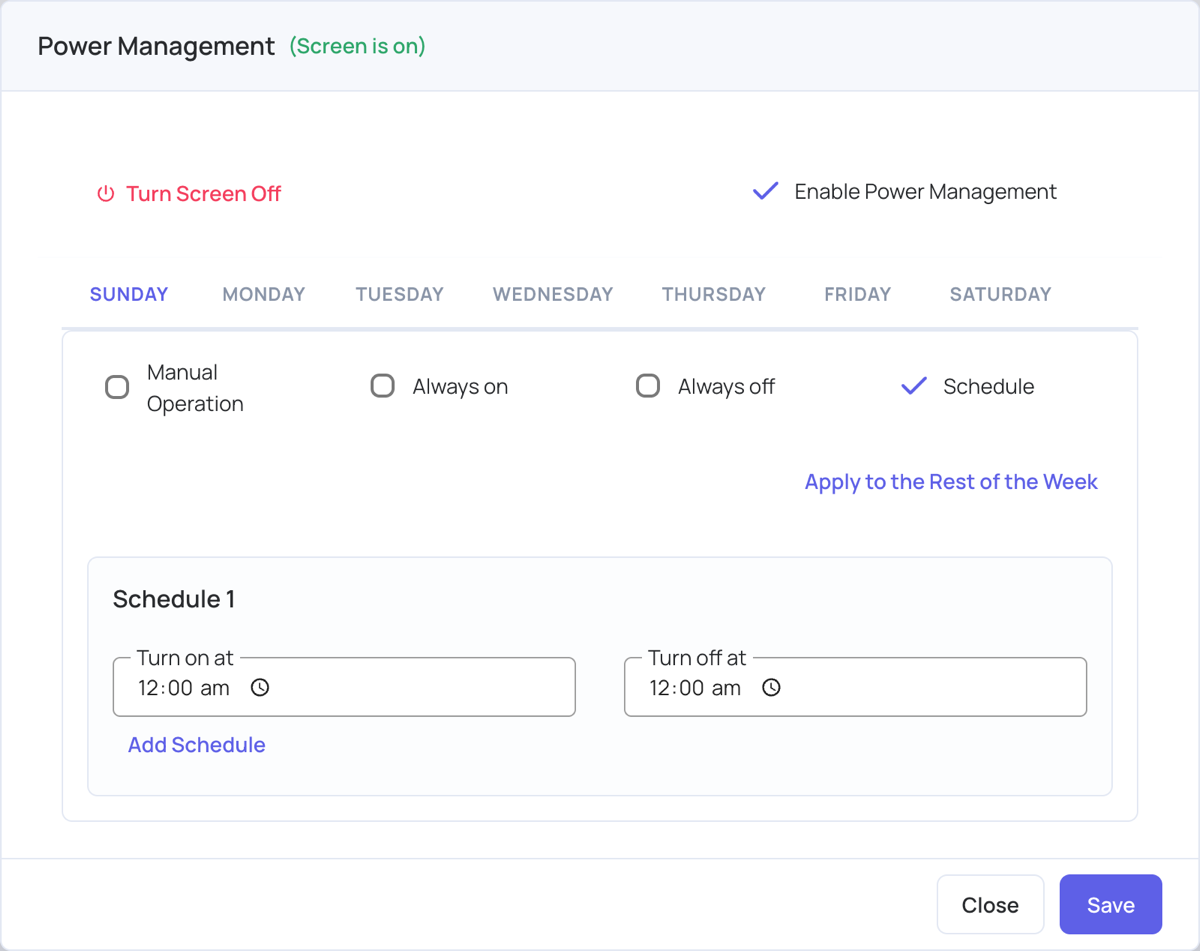Image resolution: width=1200 pixels, height=951 pixels.
Task: Select the Always on checkbox
Action: pos(383,386)
